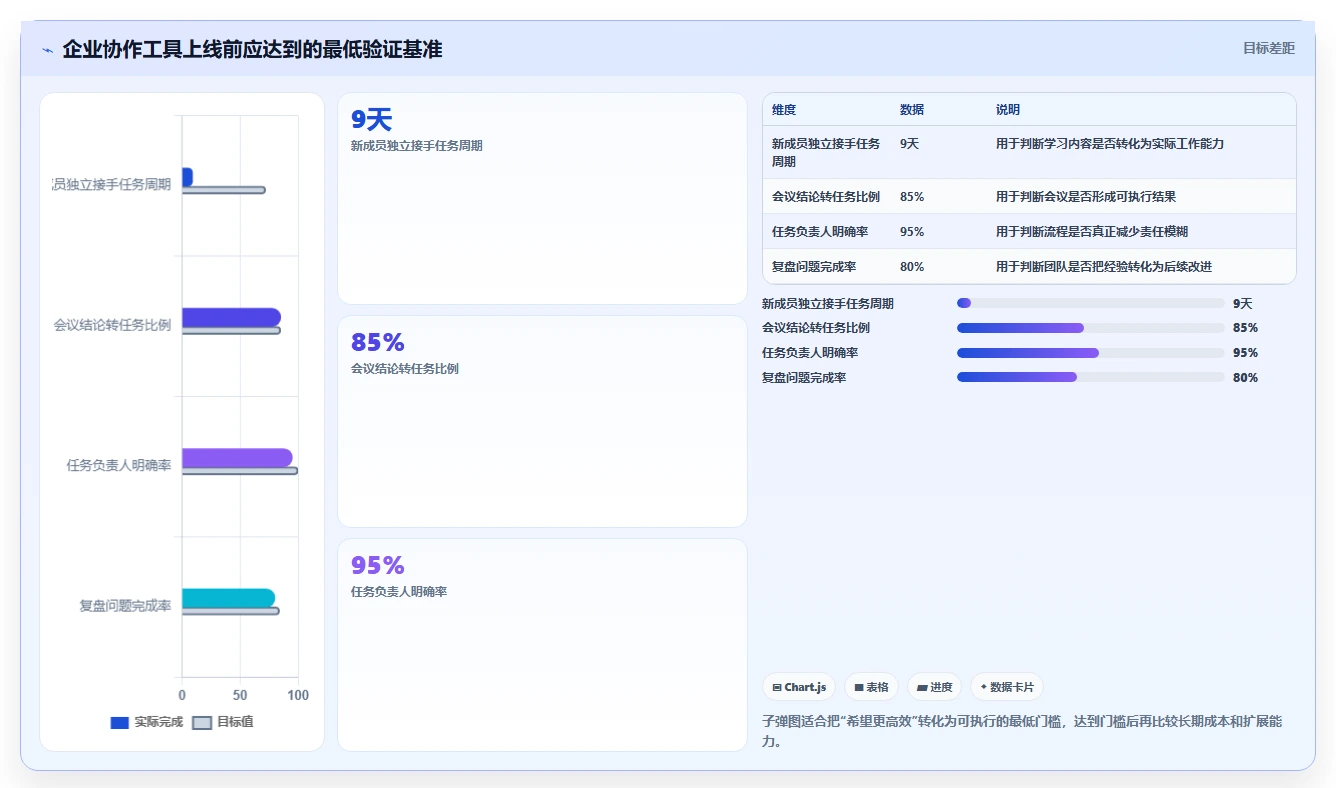Open the 85% data card
The height and width of the screenshot is (788, 1336).
tap(542, 421)
